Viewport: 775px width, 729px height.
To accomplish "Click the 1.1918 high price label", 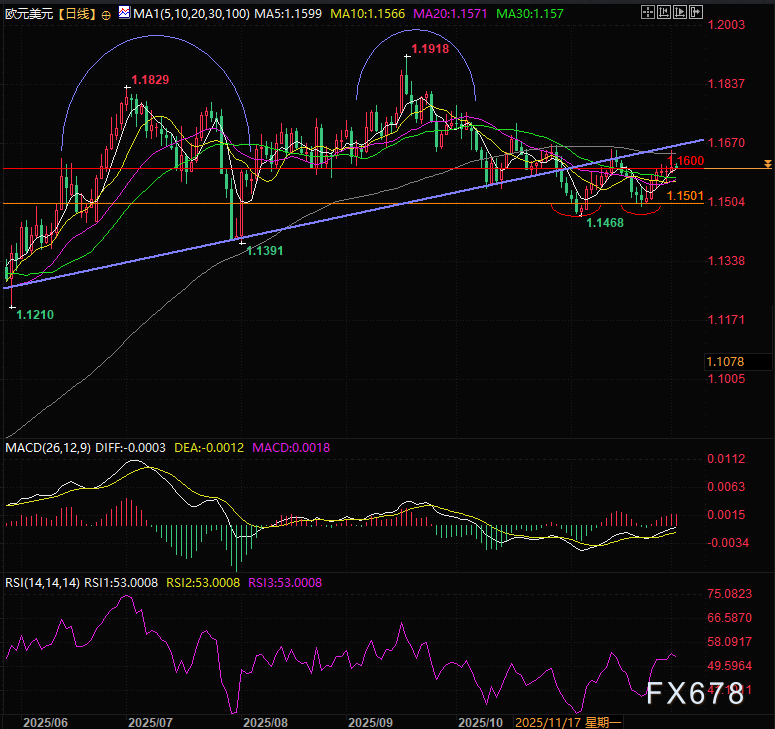I will (429, 48).
